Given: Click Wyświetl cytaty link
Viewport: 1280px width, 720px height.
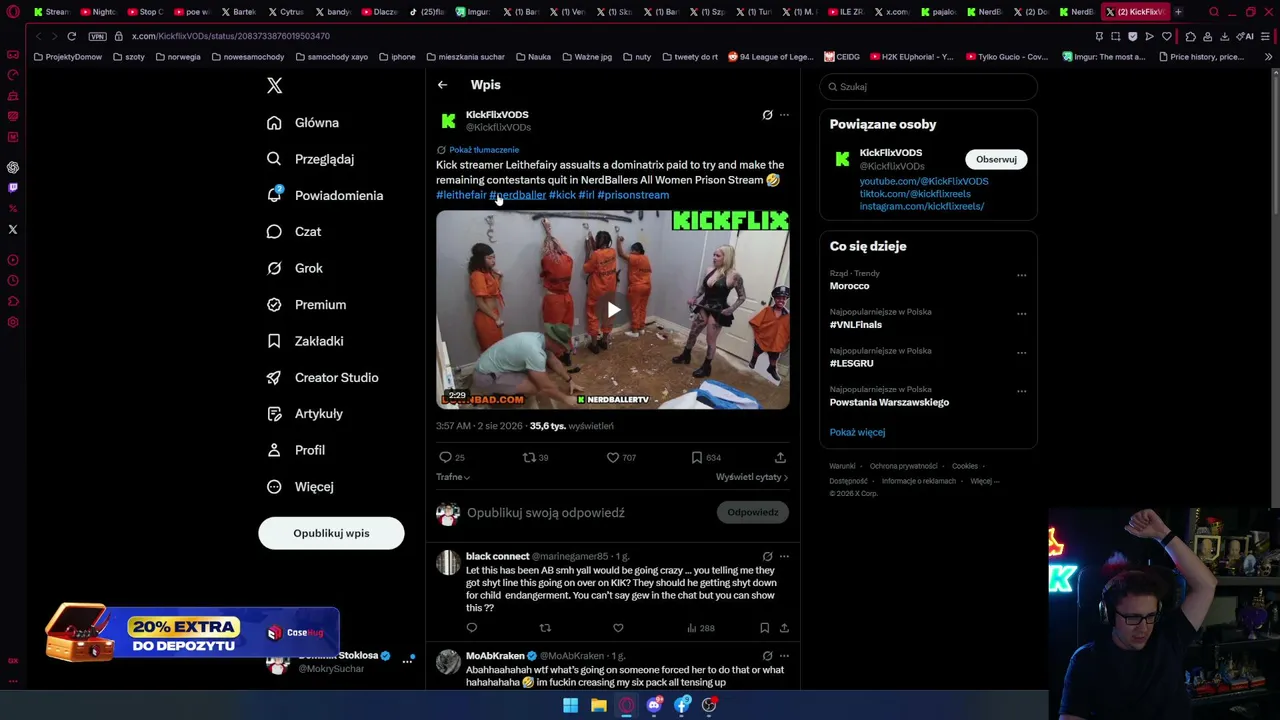Looking at the screenshot, I should (752, 477).
